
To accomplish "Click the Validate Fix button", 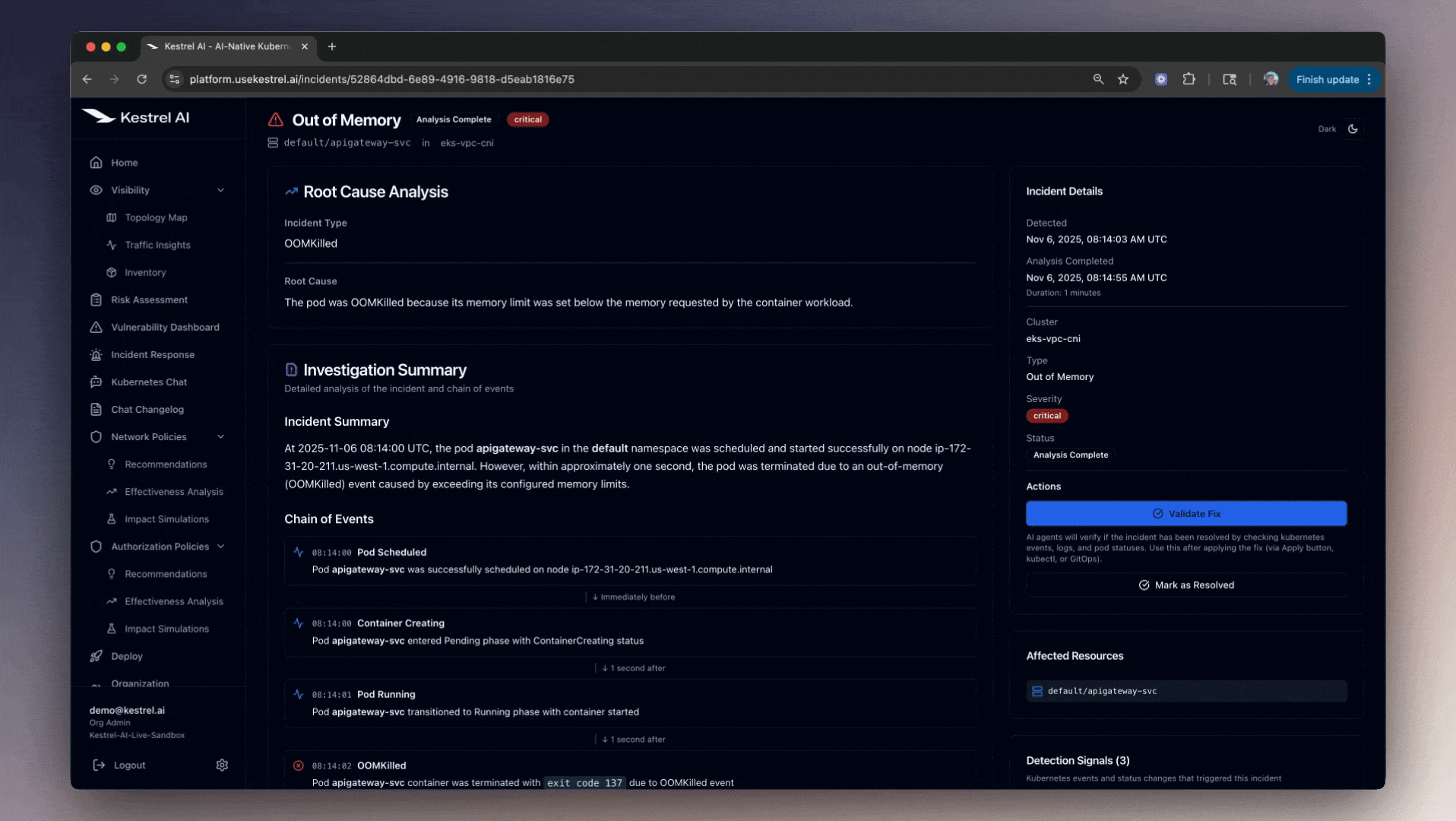I will (x=1185, y=514).
